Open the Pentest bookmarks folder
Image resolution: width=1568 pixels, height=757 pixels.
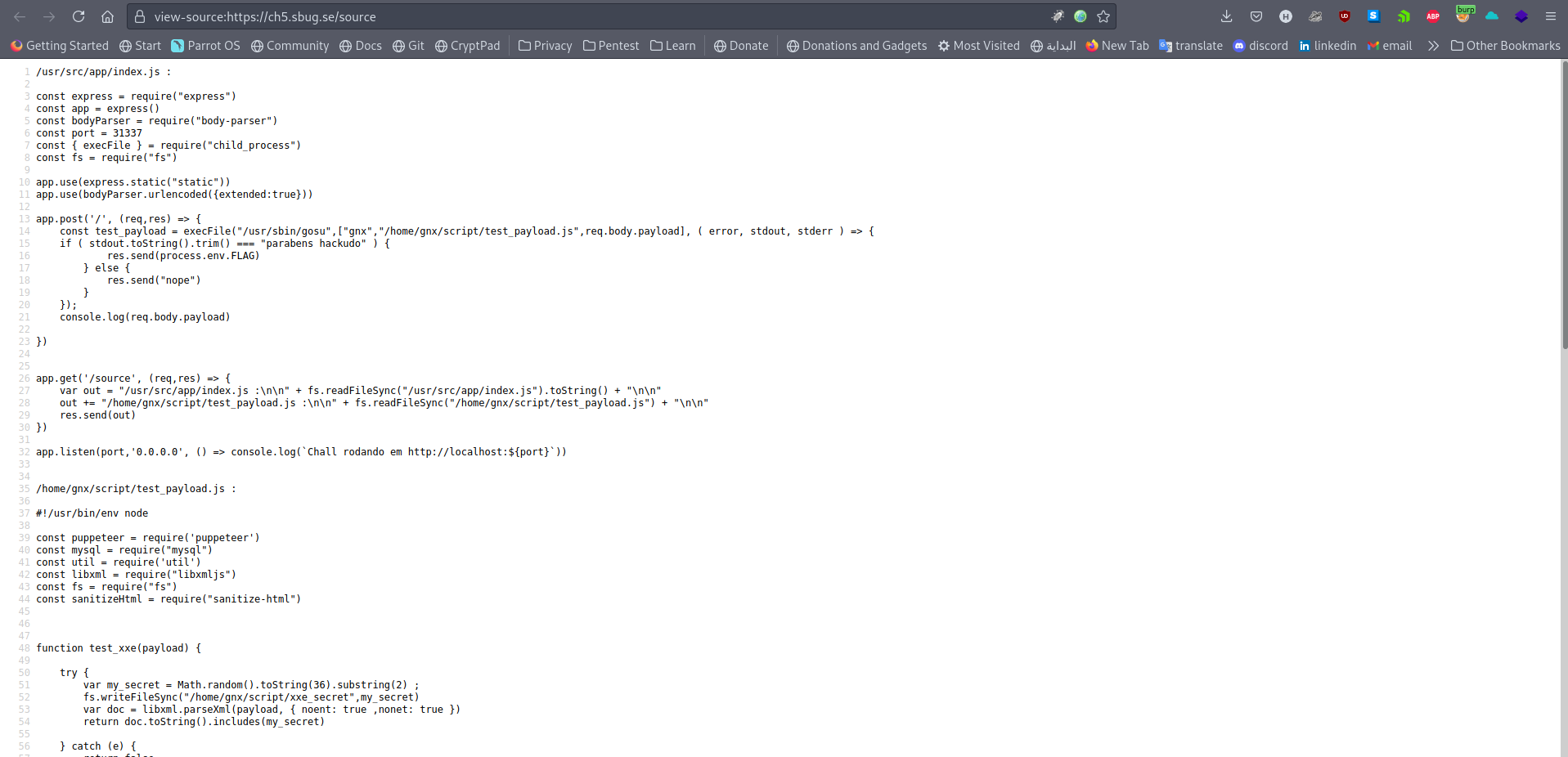tap(611, 46)
